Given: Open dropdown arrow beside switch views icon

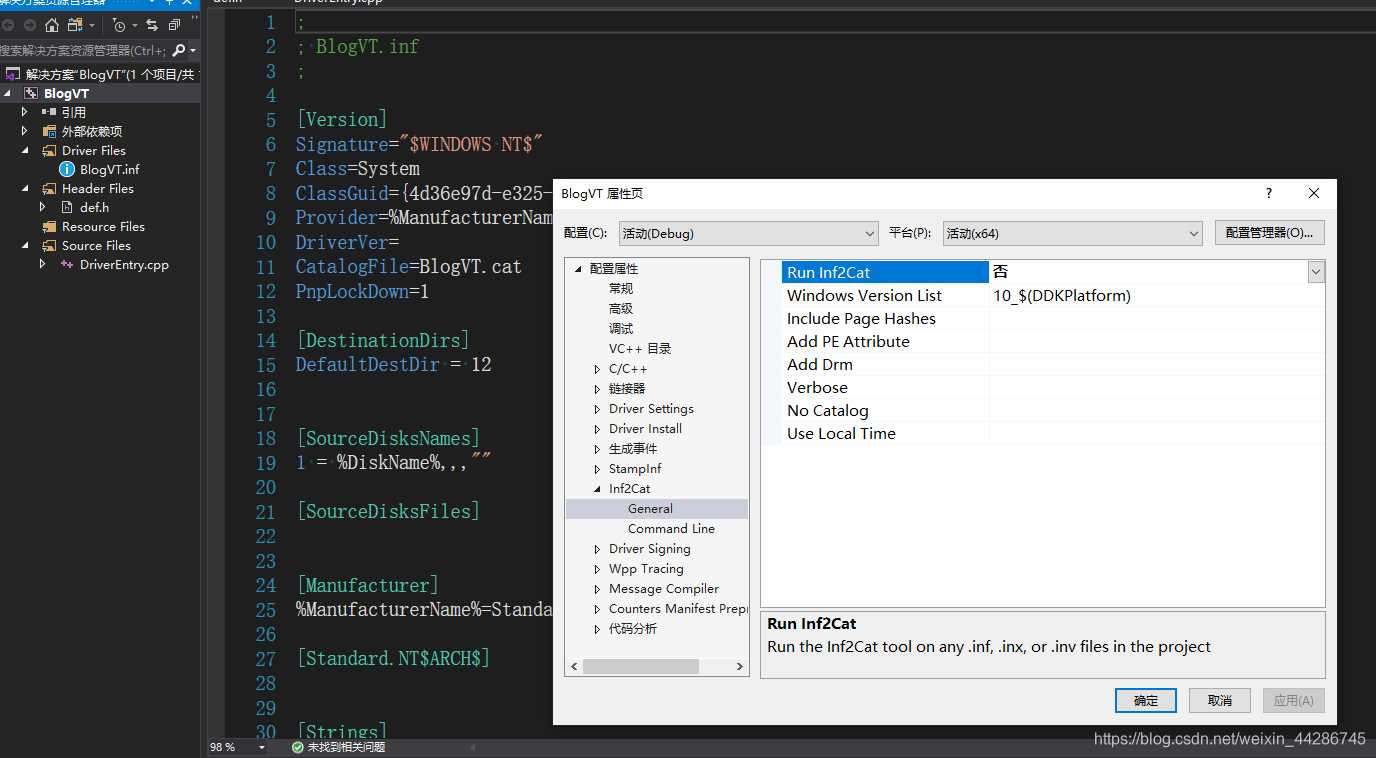Looking at the screenshot, I should [x=92, y=25].
